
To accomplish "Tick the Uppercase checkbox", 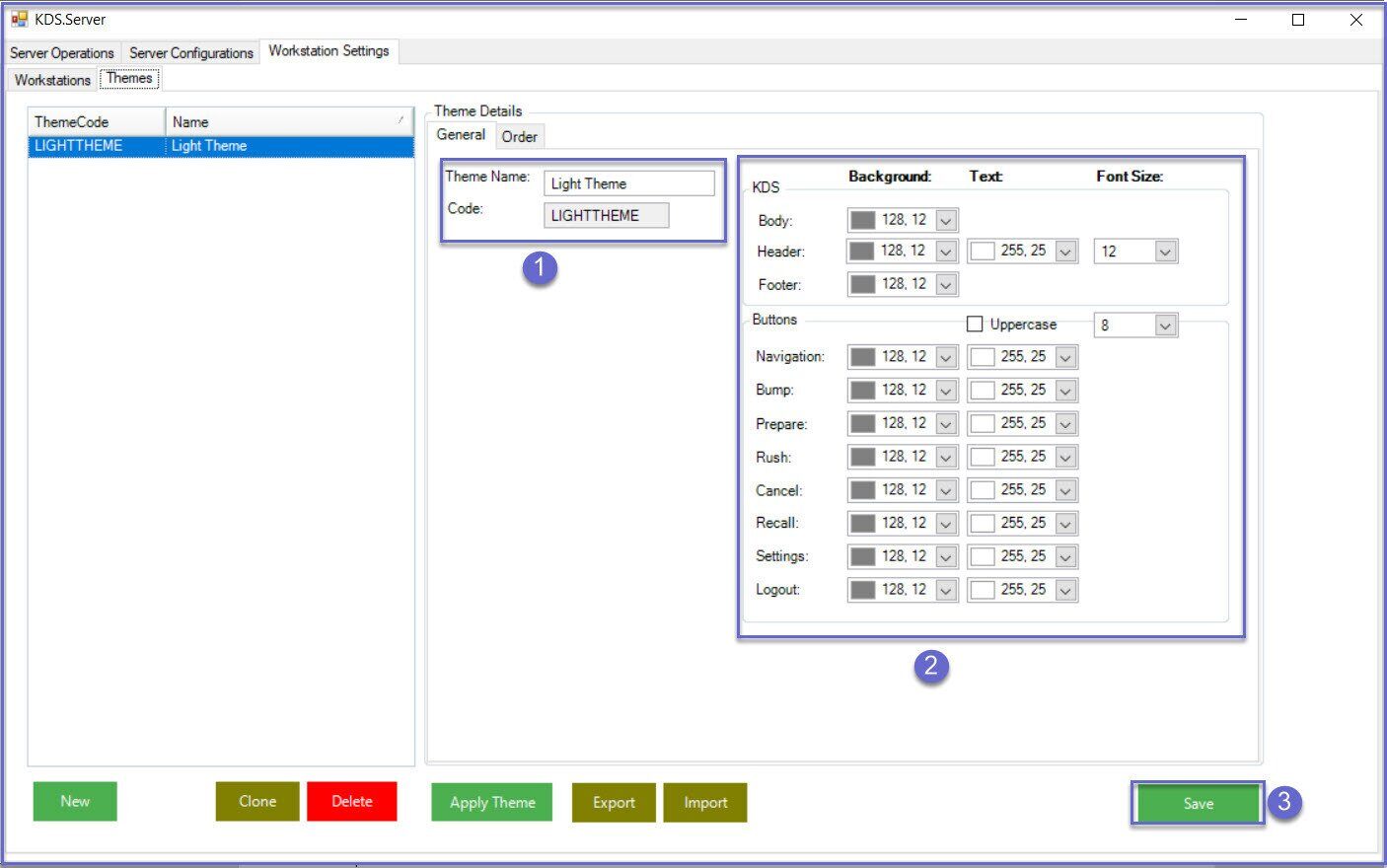I will click(975, 324).
